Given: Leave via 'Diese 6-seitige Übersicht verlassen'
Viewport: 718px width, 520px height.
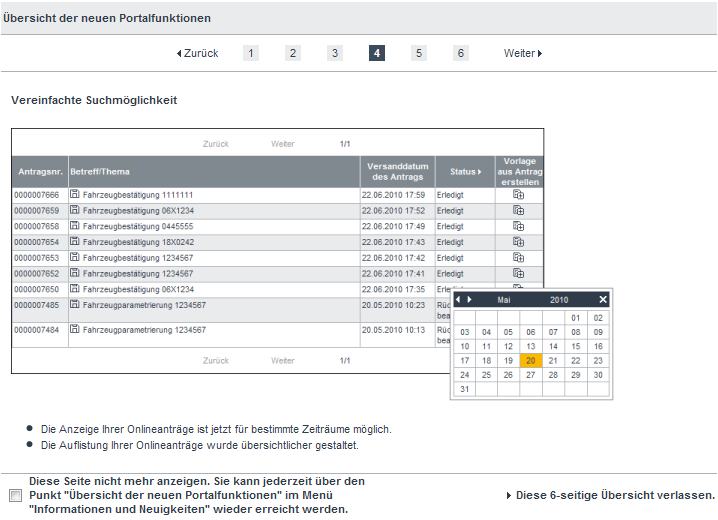Looking at the screenshot, I should [x=610, y=495].
